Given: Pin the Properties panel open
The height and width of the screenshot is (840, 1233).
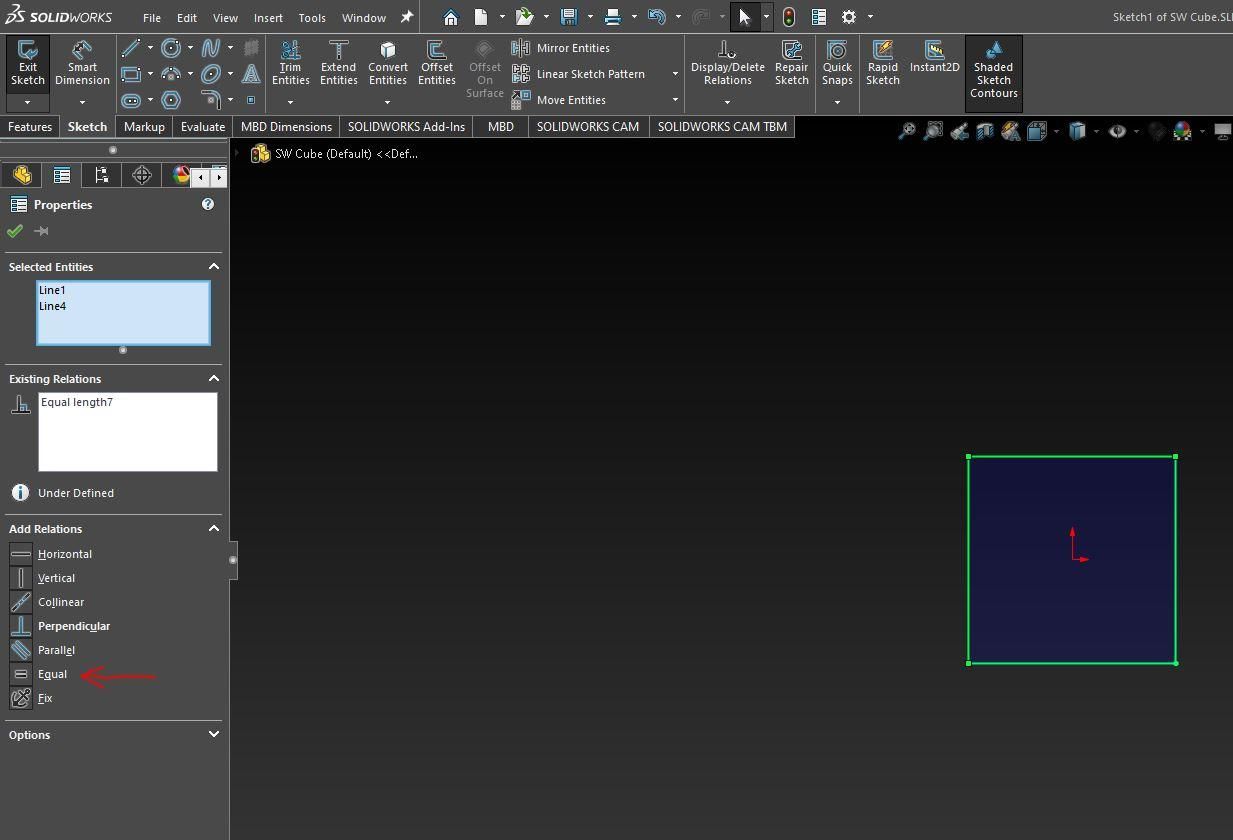Looking at the screenshot, I should [x=40, y=230].
